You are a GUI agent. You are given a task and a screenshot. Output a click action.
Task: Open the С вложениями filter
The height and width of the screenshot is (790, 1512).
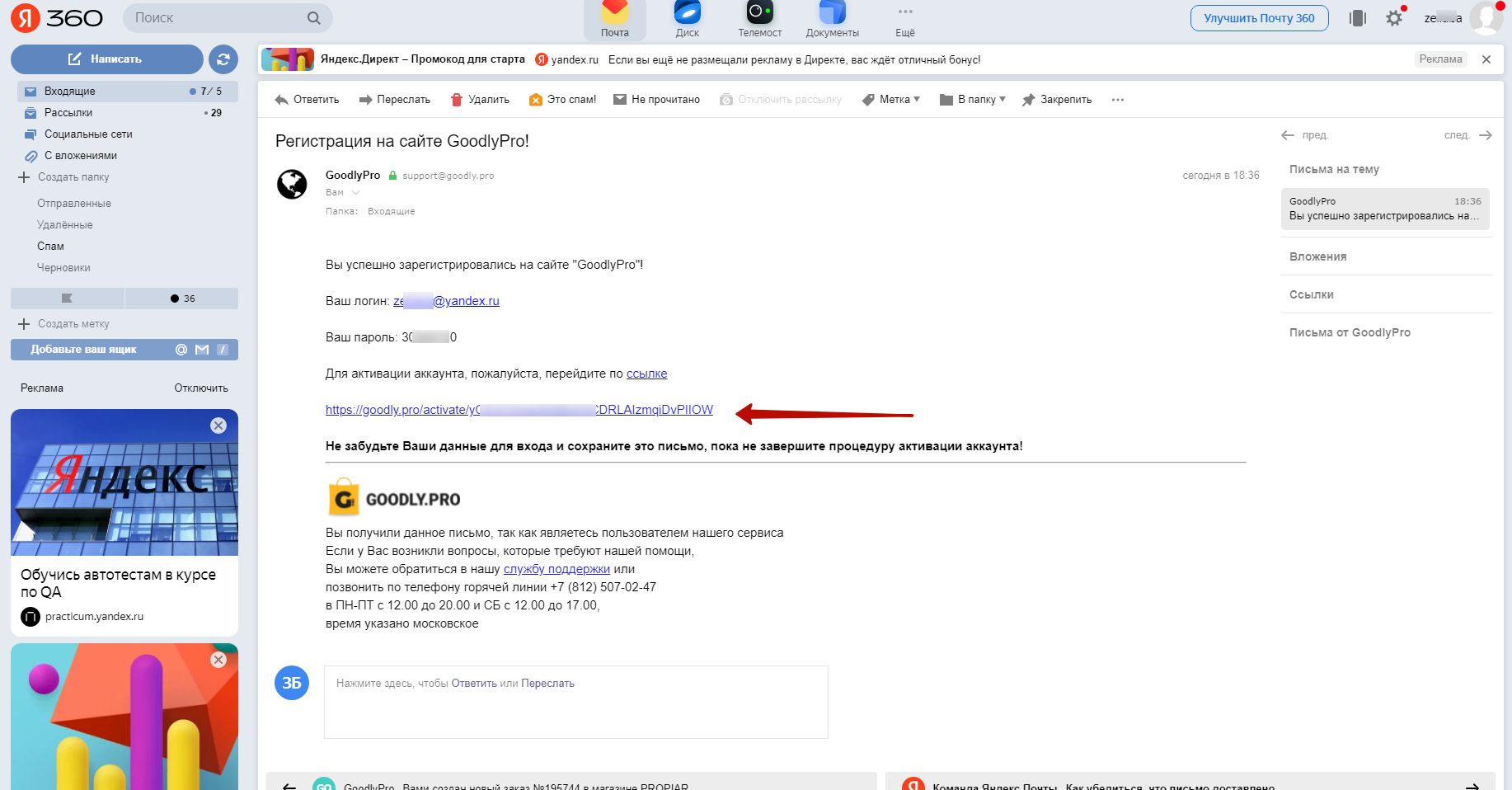point(128,156)
